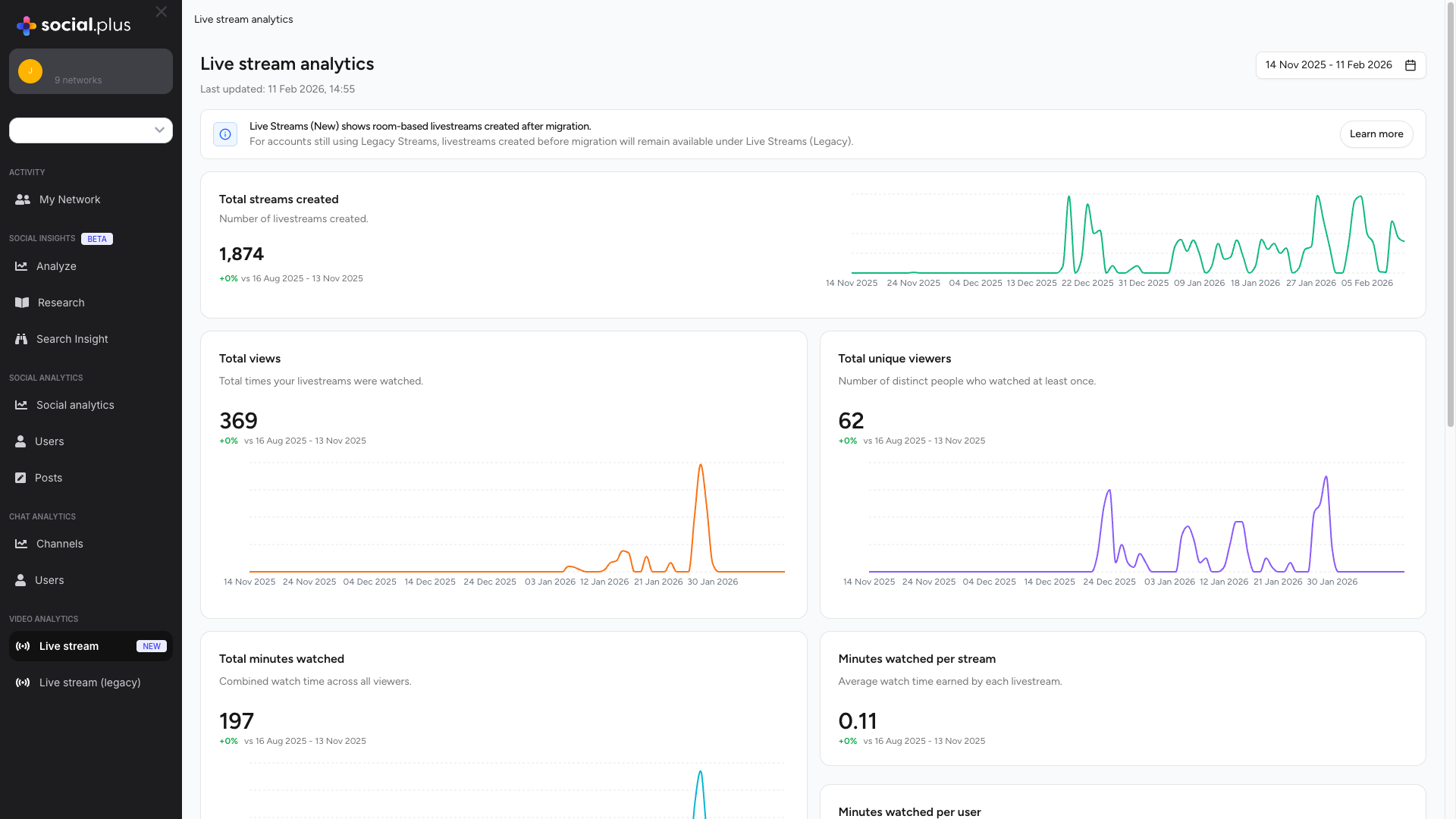Click the info icon on the migration notice
This screenshot has height=819, width=1456.
(x=225, y=134)
